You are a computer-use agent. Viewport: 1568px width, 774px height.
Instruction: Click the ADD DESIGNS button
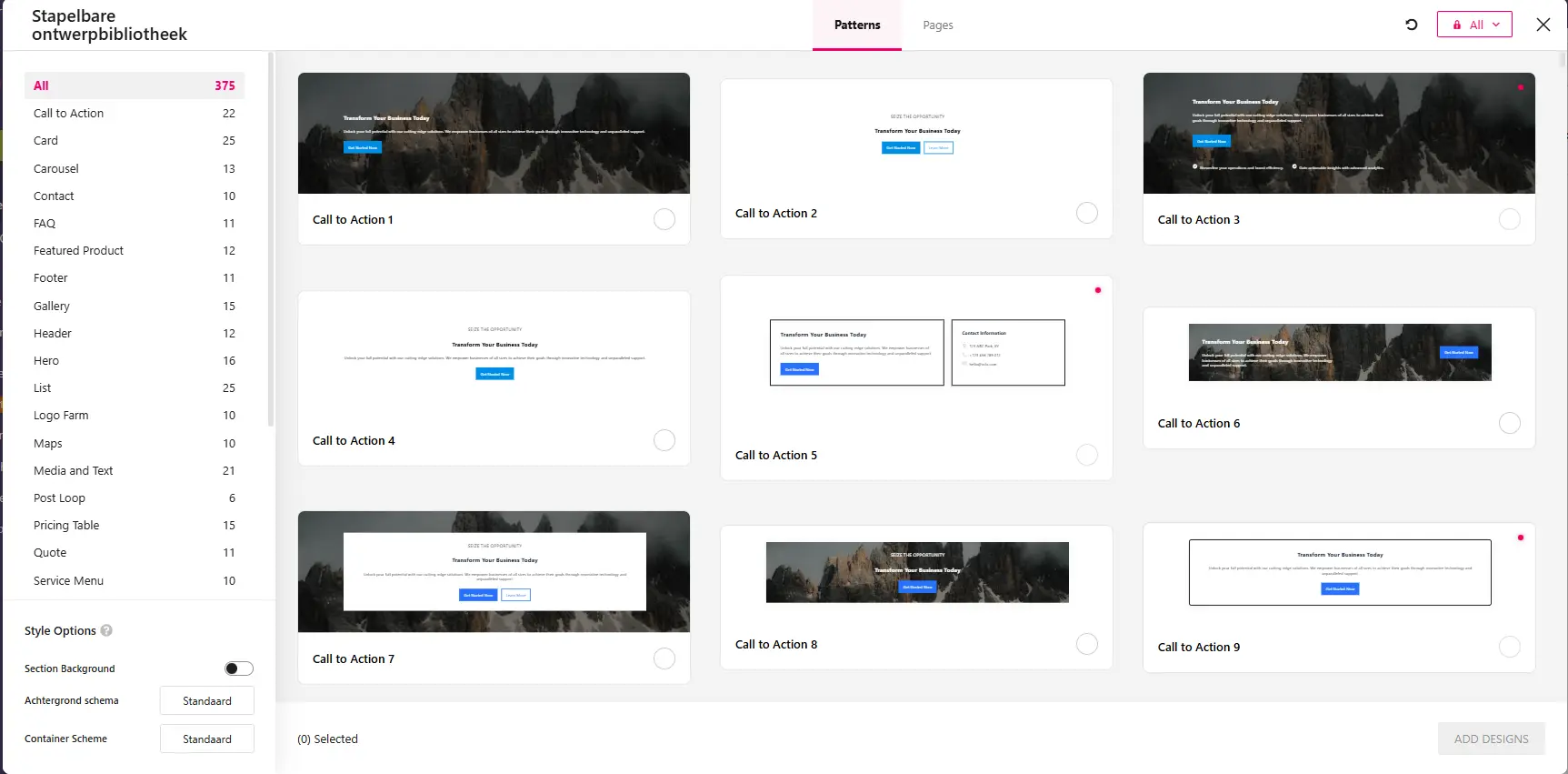point(1491,739)
